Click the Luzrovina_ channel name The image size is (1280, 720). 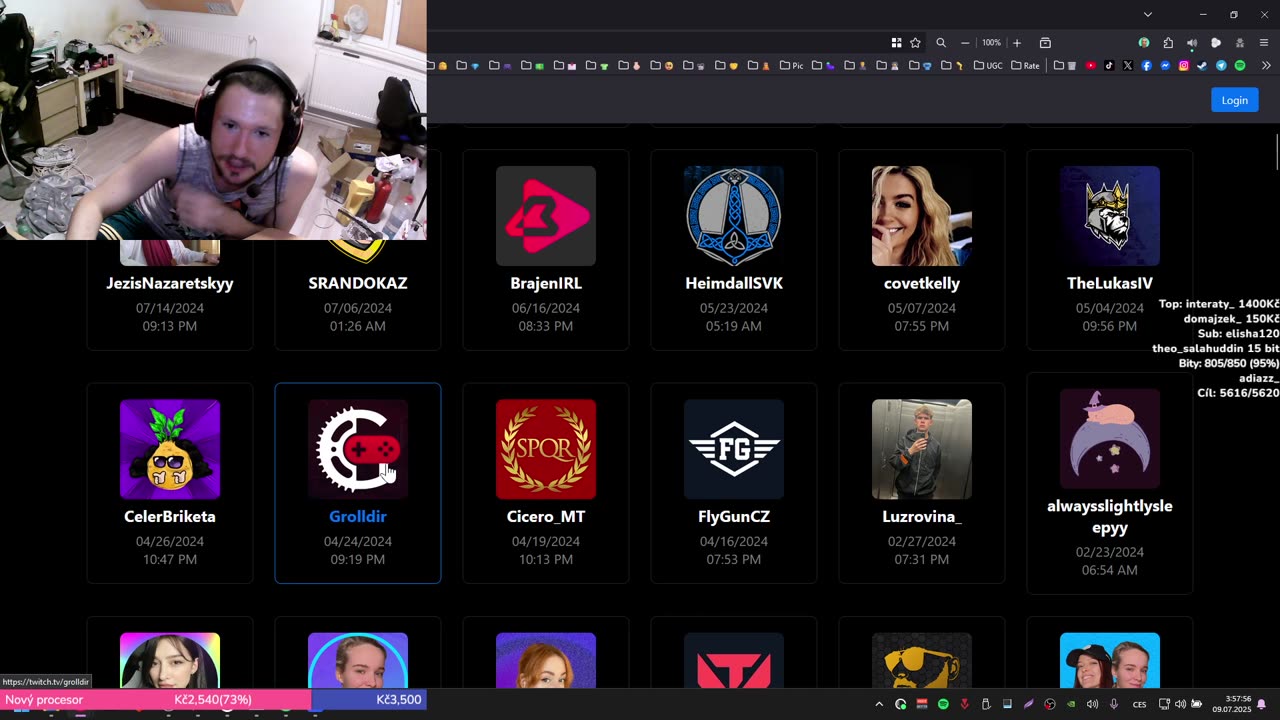click(922, 516)
